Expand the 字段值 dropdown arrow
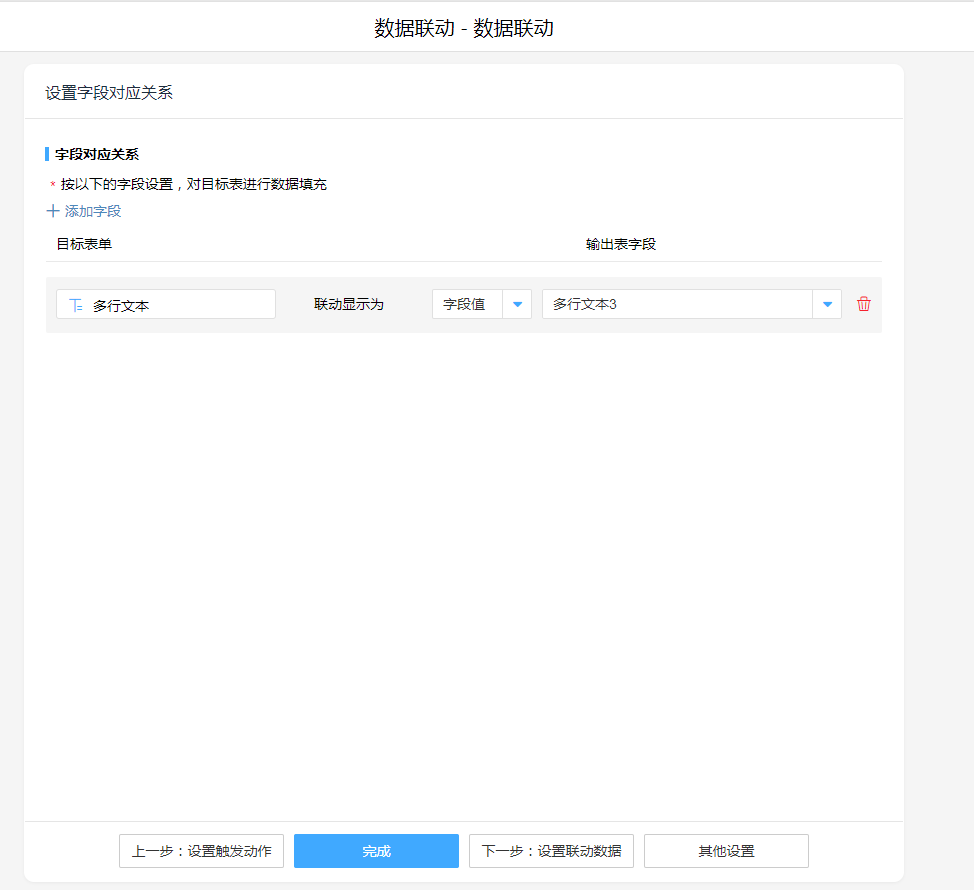Screen dimensions: 974x890 tap(517, 304)
